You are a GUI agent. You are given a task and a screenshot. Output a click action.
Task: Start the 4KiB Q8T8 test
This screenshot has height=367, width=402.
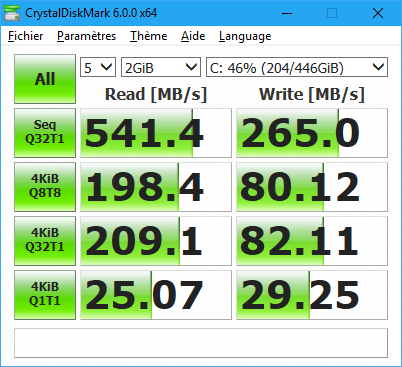pos(45,187)
